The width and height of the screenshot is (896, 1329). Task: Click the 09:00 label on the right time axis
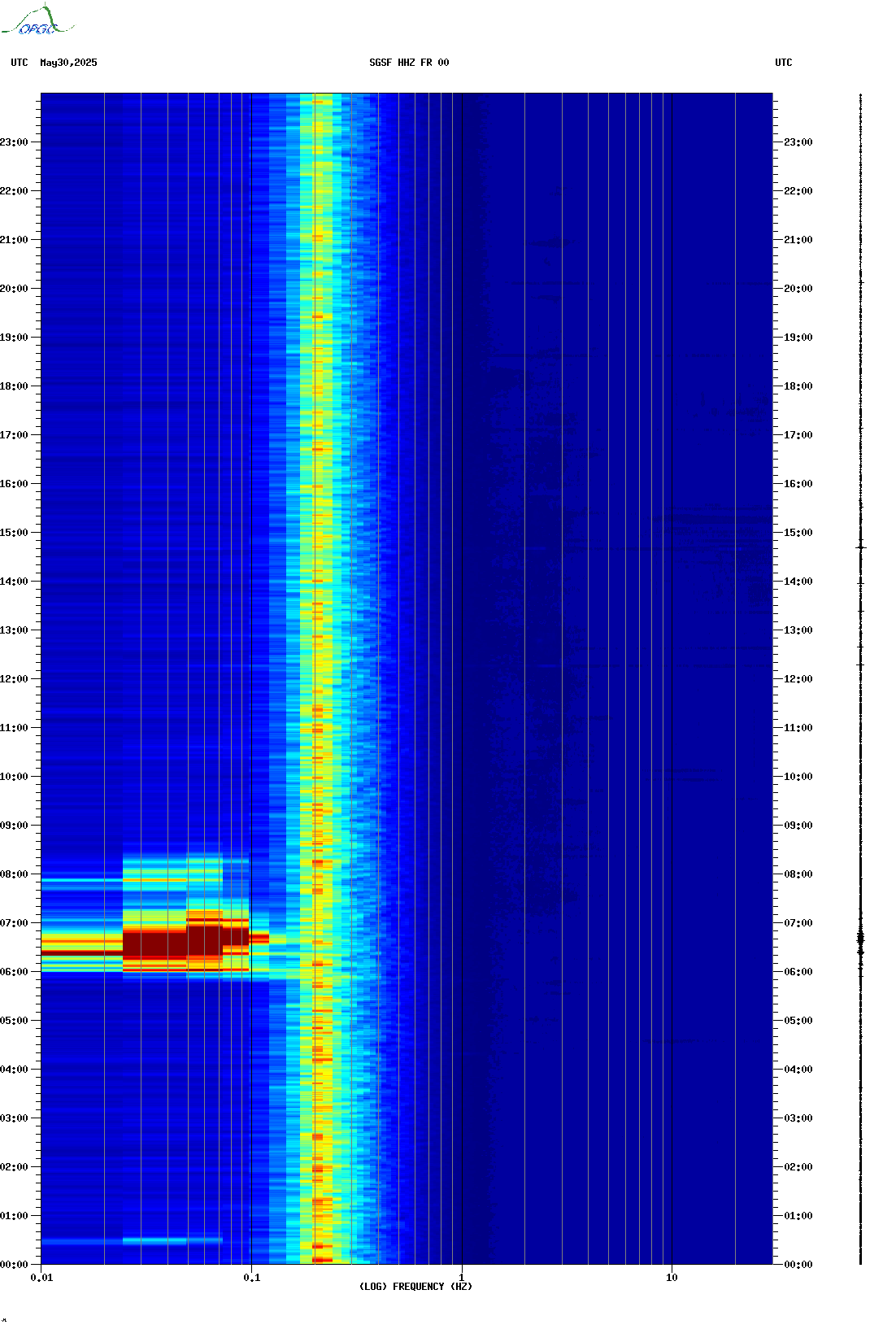click(798, 826)
